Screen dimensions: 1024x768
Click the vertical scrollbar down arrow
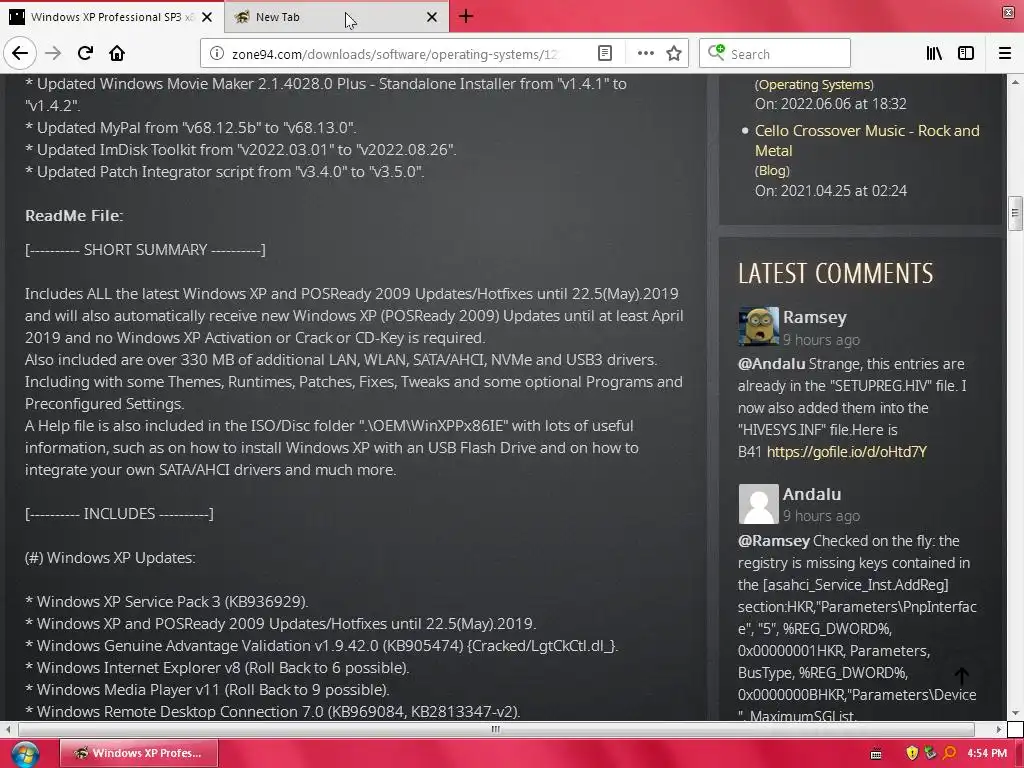pyautogui.click(x=1014, y=714)
